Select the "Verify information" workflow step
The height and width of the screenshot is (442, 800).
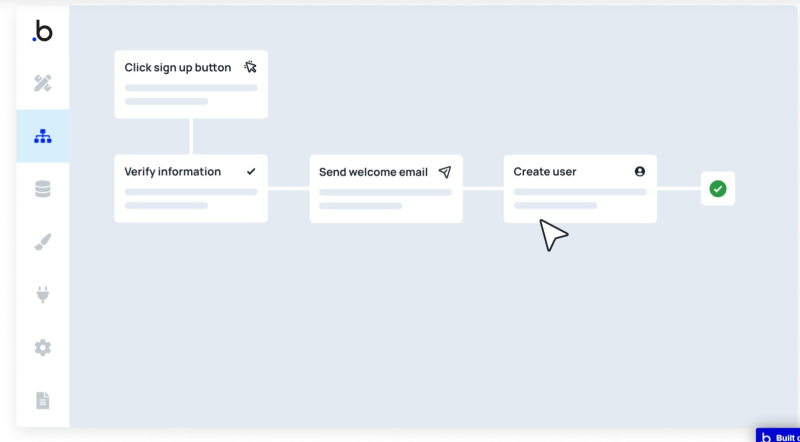click(191, 189)
